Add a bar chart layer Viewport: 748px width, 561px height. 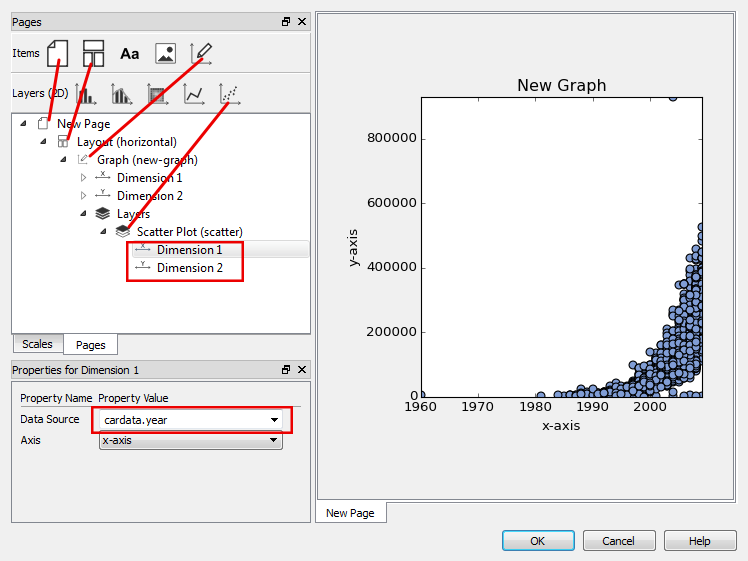click(x=86, y=94)
